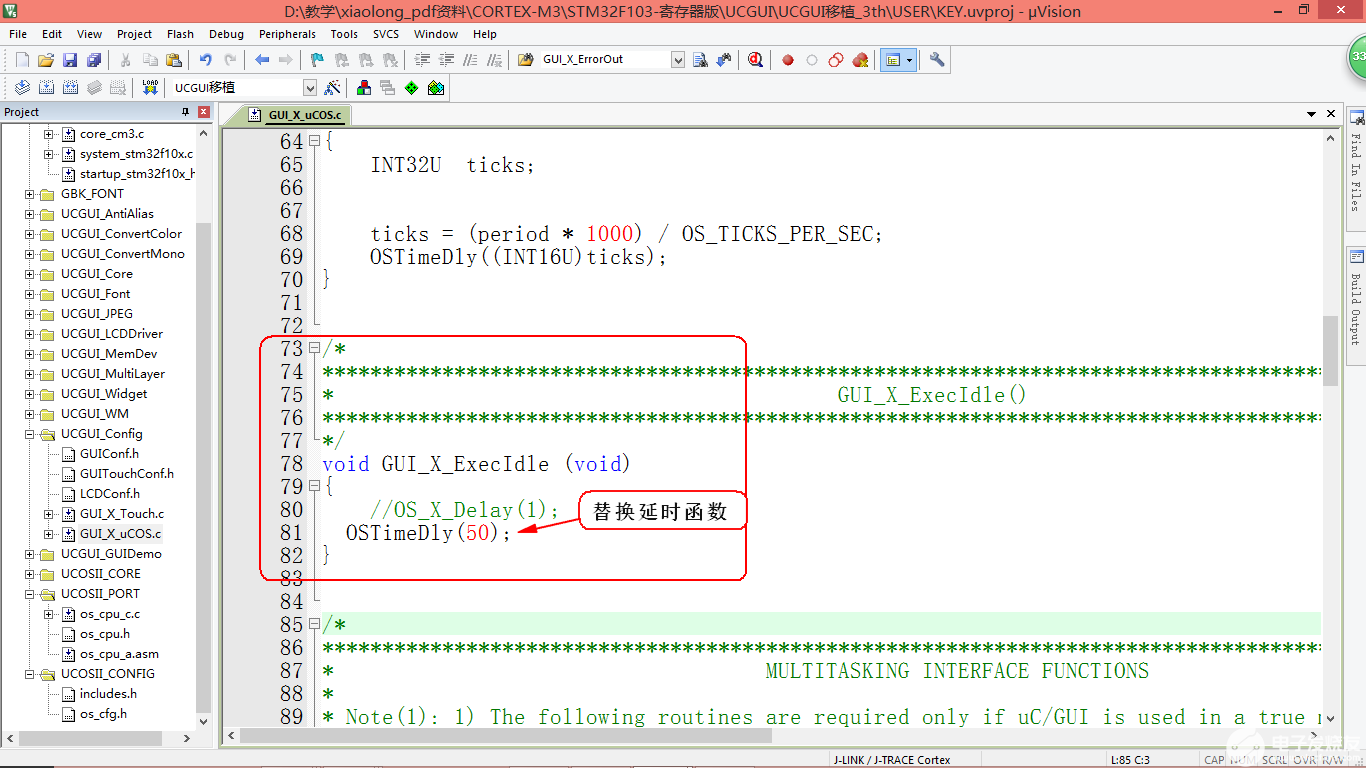Start debug session with the magnifier 'd' icon
Image resolution: width=1366 pixels, height=768 pixels.
click(756, 60)
